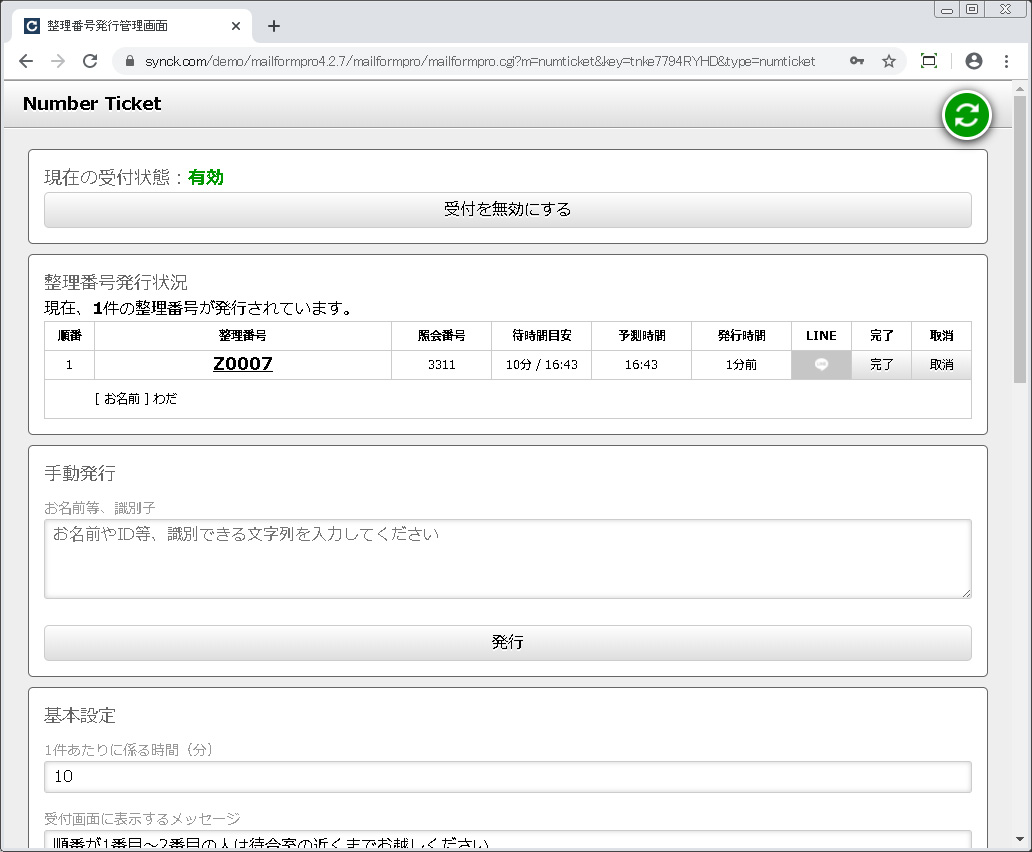View site info via padlock icon
Image resolution: width=1032 pixels, height=852 pixels.
[x=129, y=61]
